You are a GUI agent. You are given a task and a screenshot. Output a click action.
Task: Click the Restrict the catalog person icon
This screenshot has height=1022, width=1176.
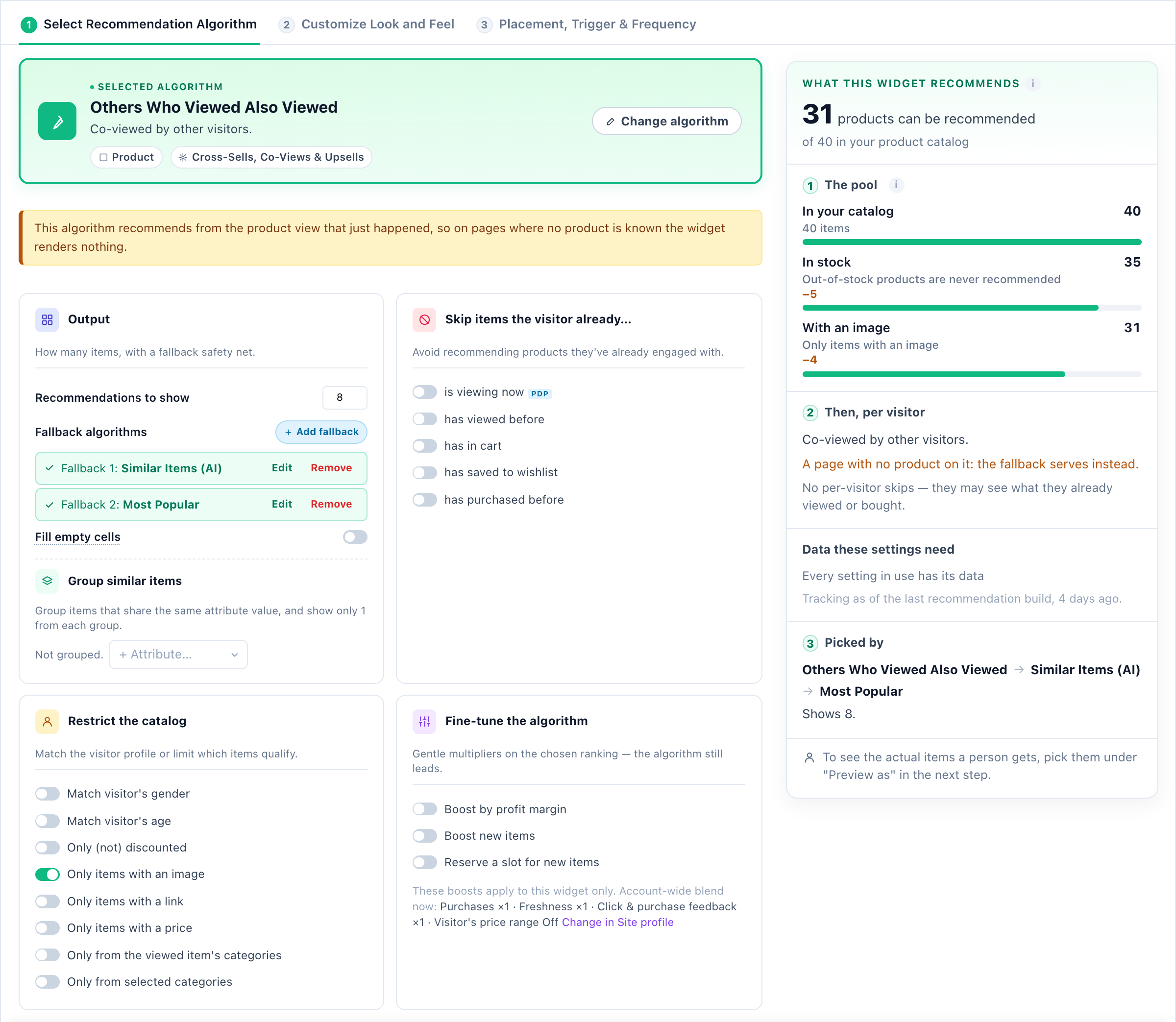[48, 721]
